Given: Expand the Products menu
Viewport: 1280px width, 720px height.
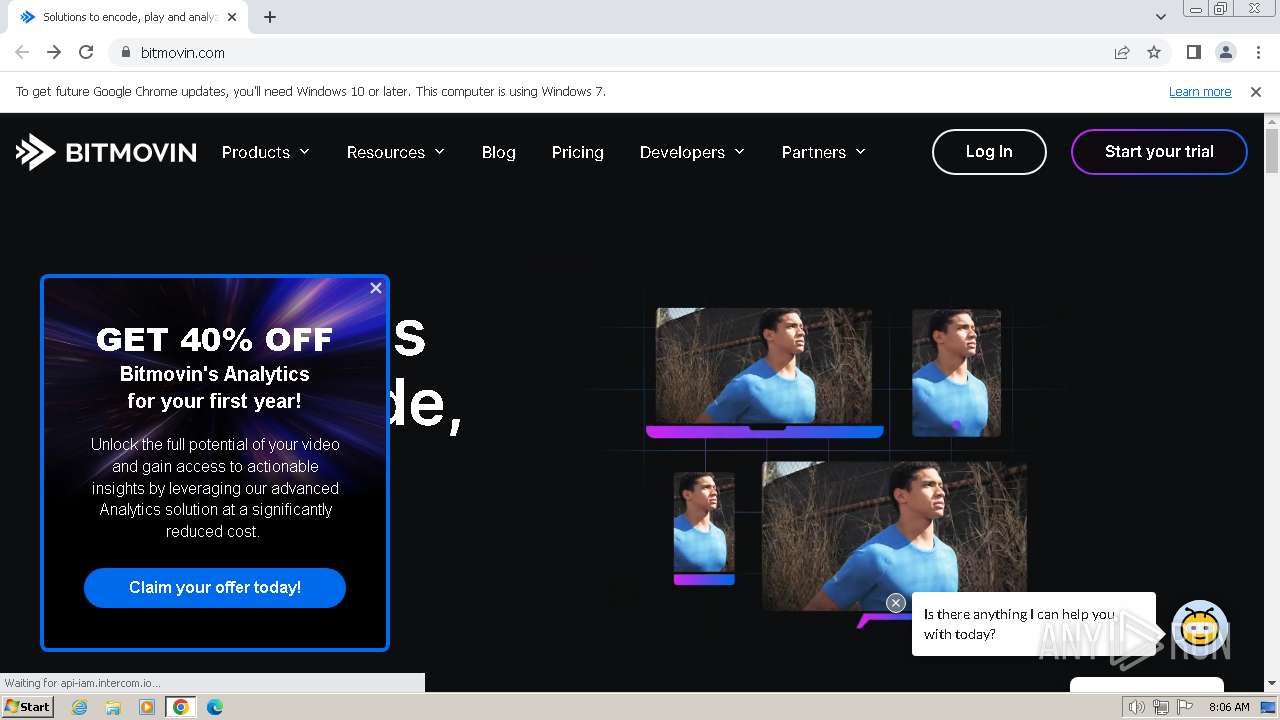Looking at the screenshot, I should click(266, 152).
